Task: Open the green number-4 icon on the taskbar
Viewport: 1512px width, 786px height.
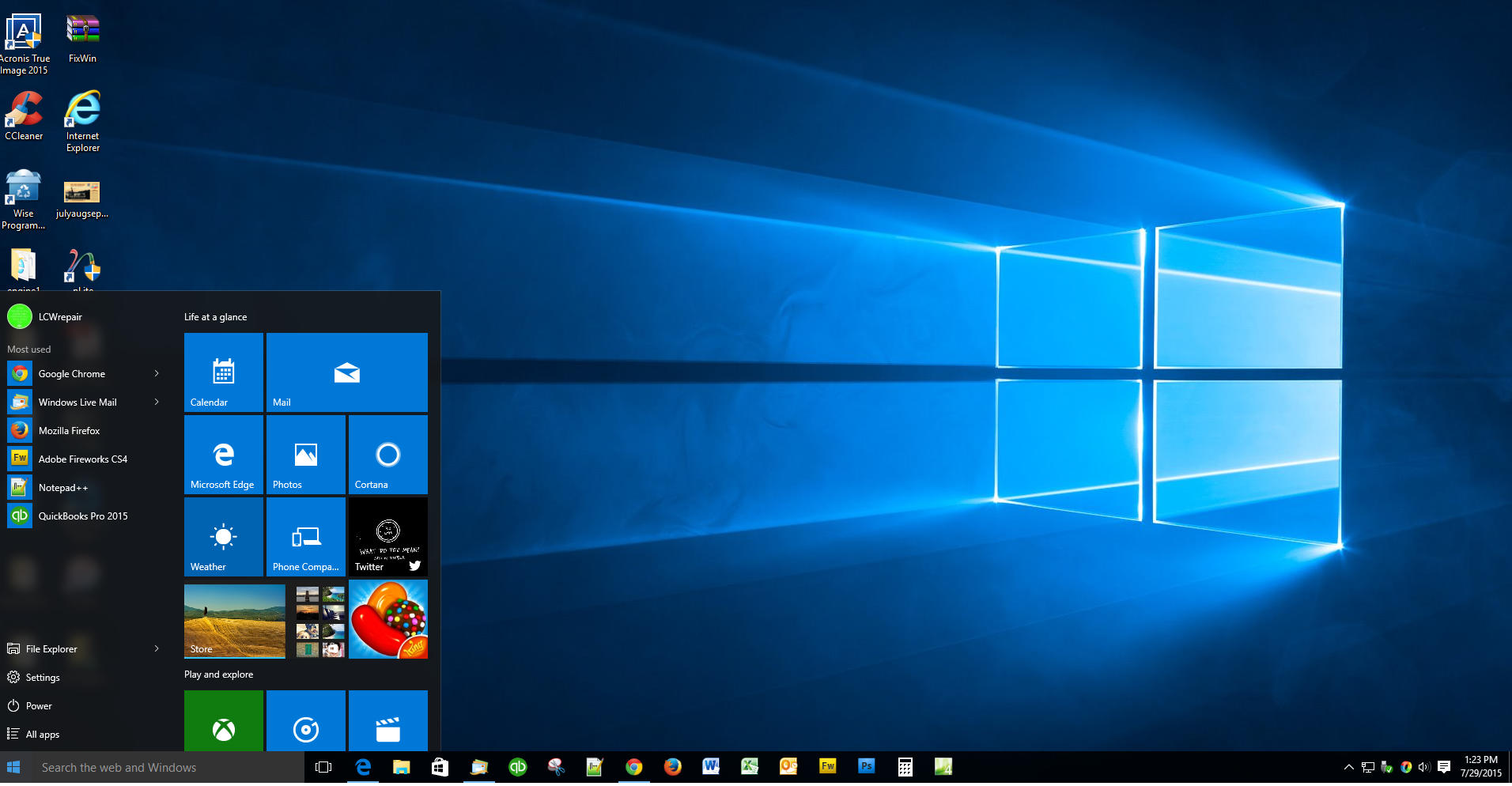Action: coord(943,767)
